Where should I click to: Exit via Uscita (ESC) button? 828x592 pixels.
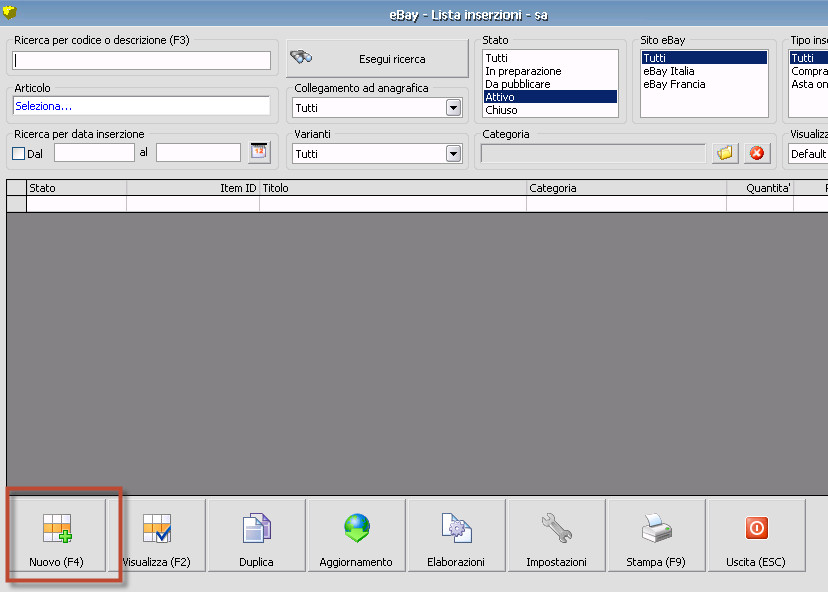(x=756, y=535)
